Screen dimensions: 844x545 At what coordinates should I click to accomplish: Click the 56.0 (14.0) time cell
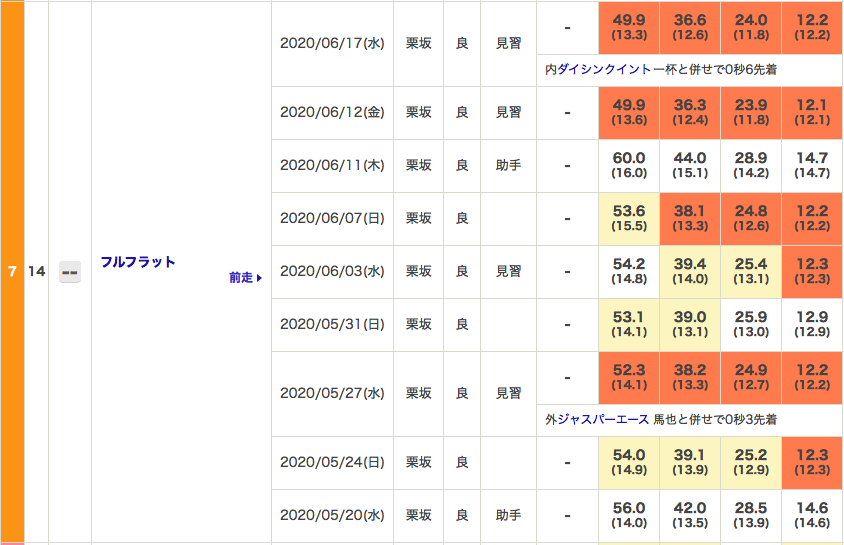(x=629, y=515)
